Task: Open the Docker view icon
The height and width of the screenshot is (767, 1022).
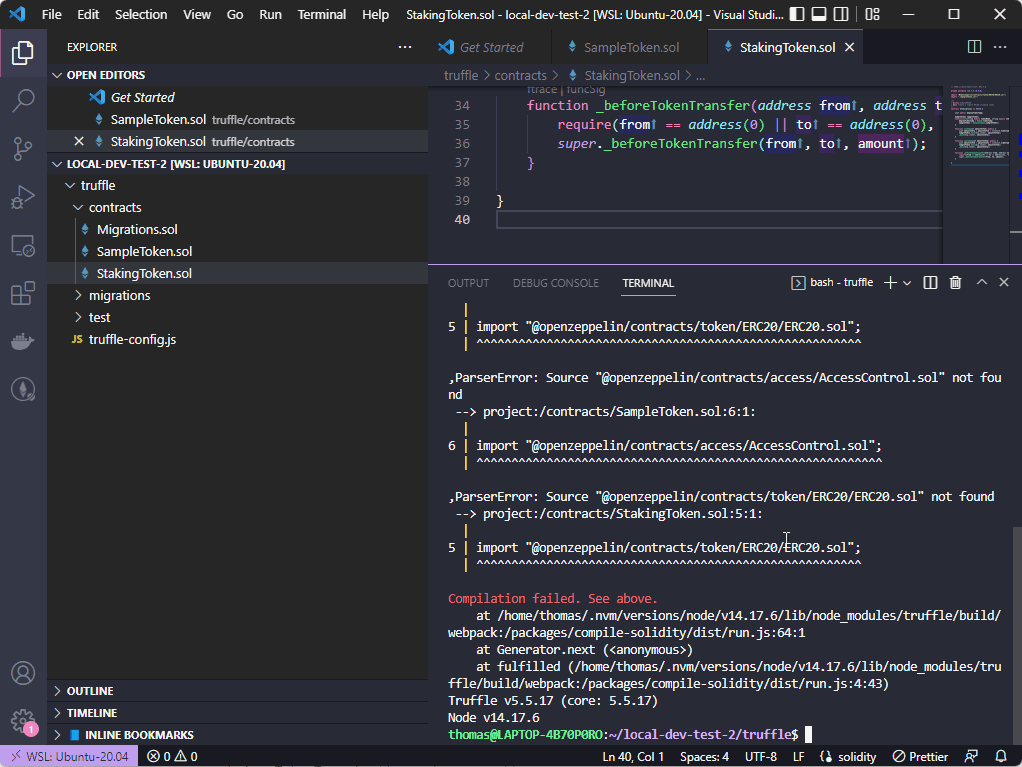Action: pos(23,341)
